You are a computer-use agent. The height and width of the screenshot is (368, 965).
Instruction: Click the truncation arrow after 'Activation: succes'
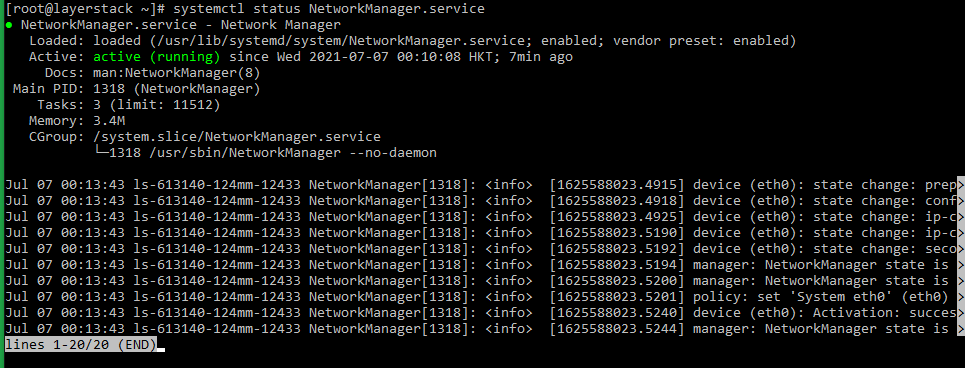click(960, 313)
